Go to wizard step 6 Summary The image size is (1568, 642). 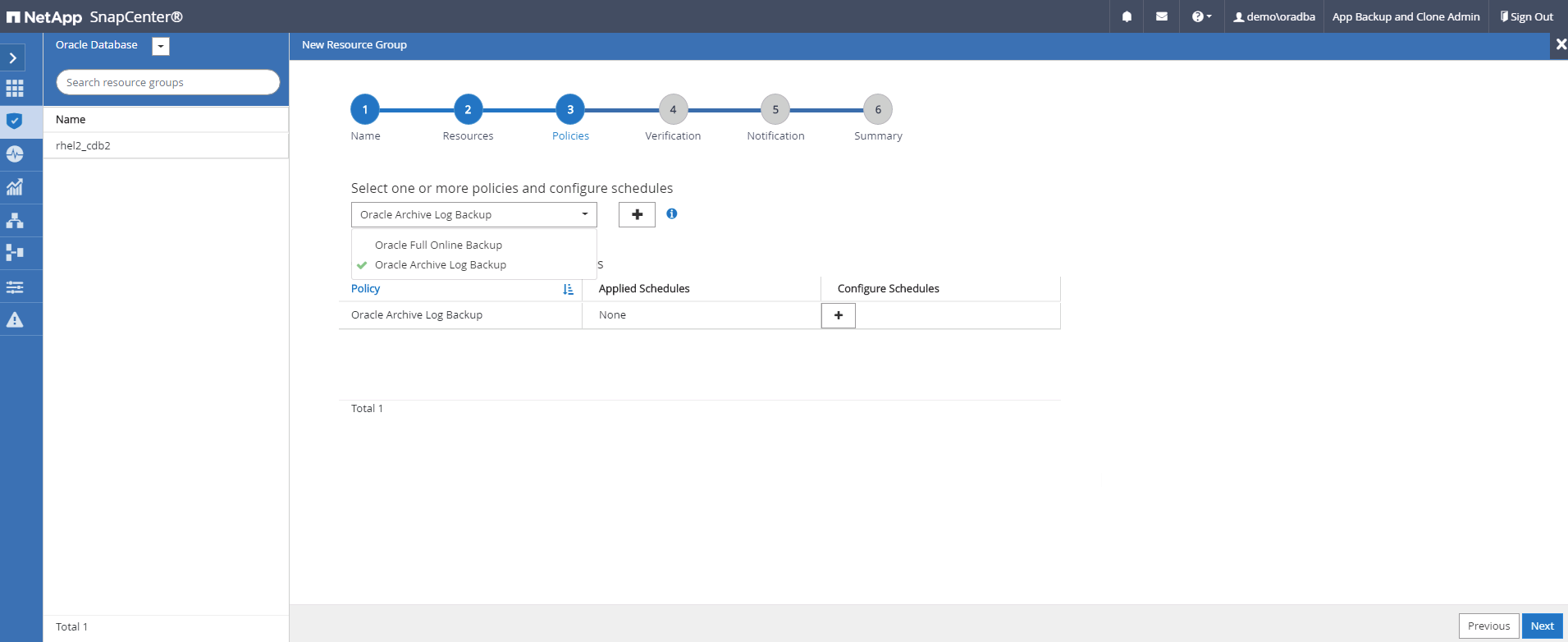[x=878, y=109]
